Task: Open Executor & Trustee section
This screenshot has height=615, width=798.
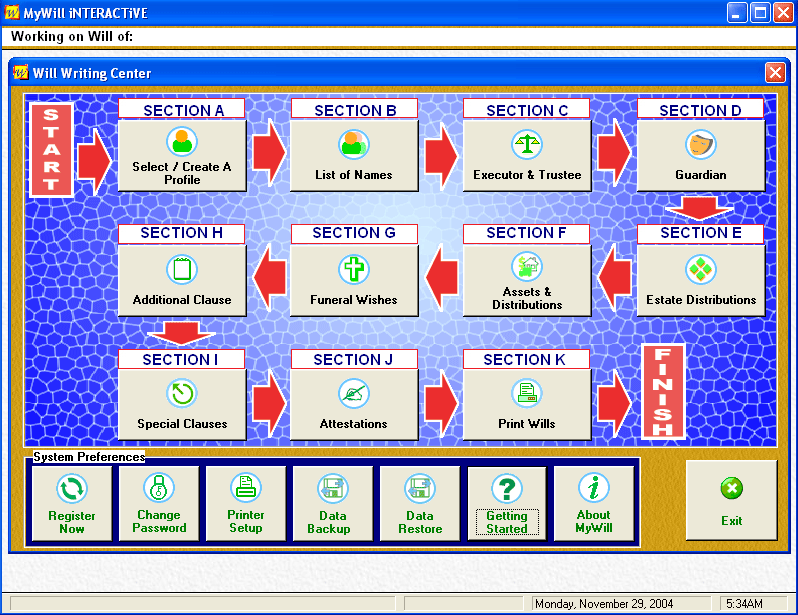Action: click(x=527, y=155)
